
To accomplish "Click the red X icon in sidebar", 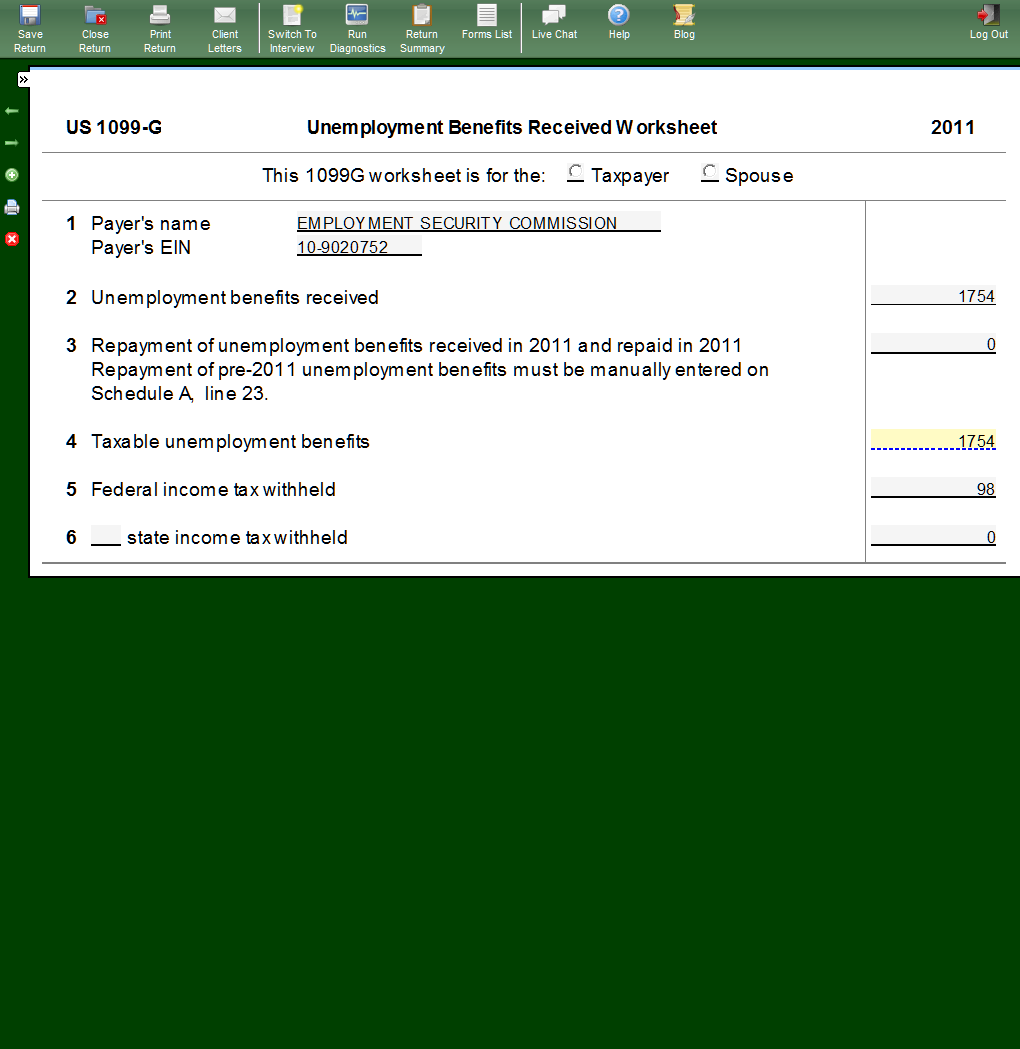I will tap(12, 239).
